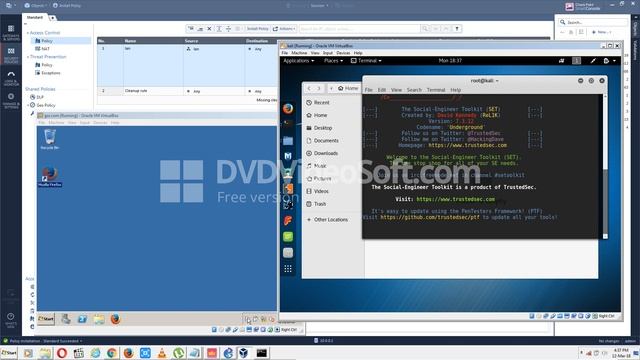Open Edit menu in Kali terminal

(382, 90)
